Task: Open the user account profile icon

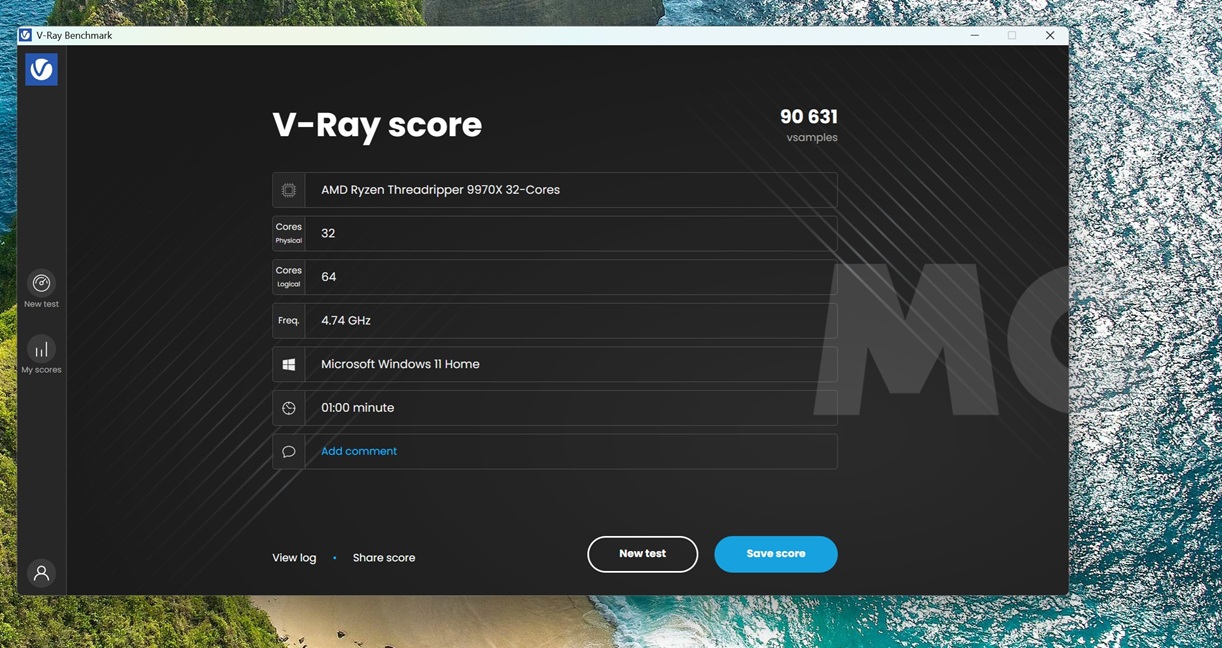Action: (x=41, y=573)
